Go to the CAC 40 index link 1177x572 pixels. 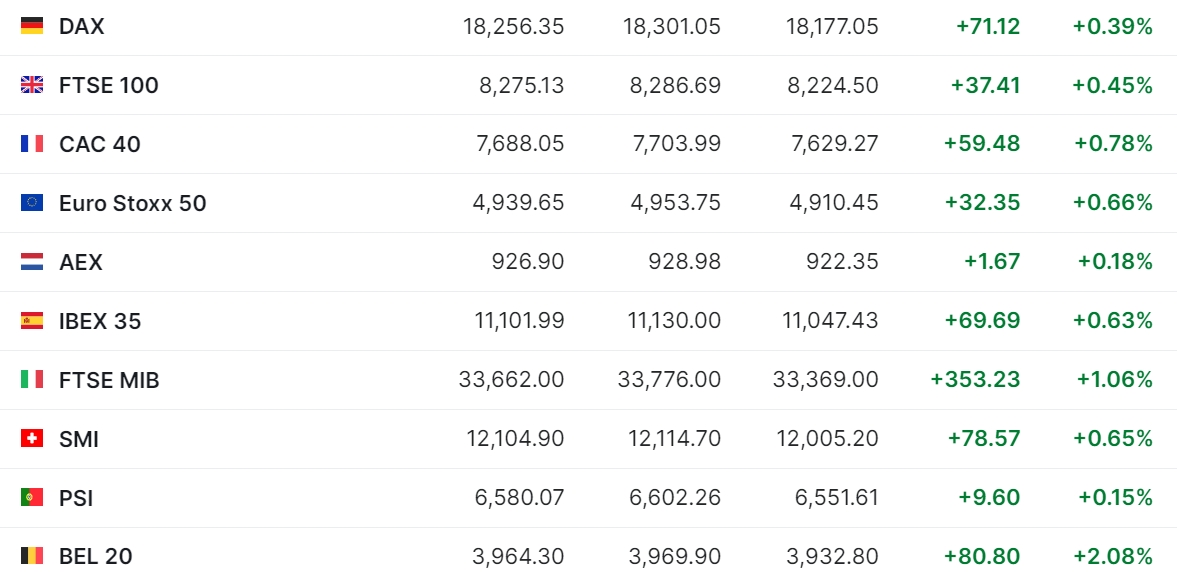tap(100, 144)
